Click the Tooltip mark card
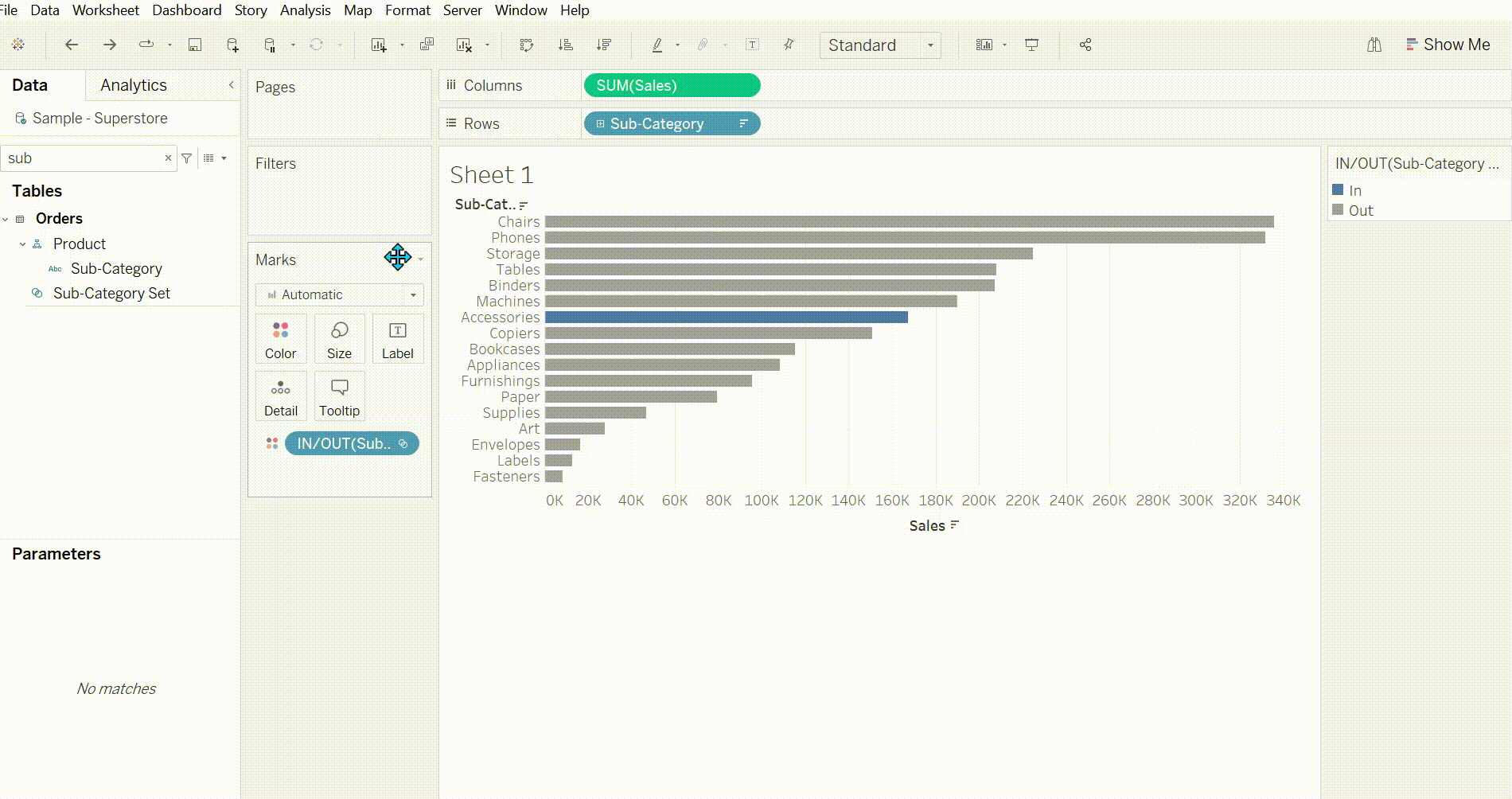The width and height of the screenshot is (1512, 799). click(339, 396)
